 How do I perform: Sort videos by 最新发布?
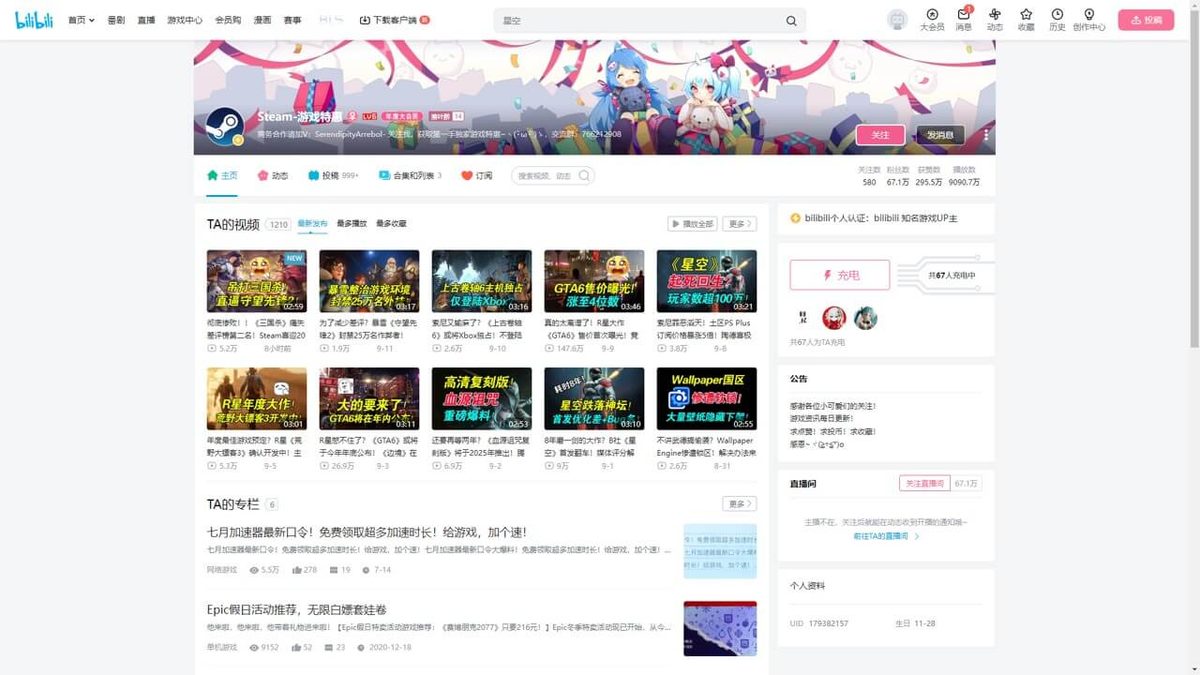[312, 224]
